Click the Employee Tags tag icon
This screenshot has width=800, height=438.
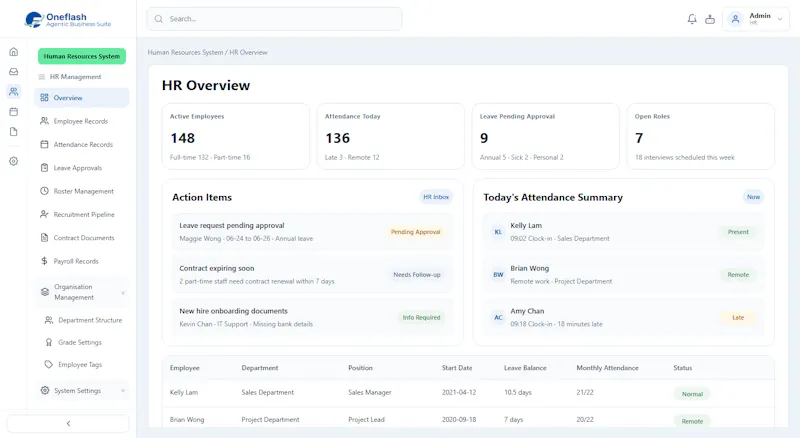coord(48,364)
